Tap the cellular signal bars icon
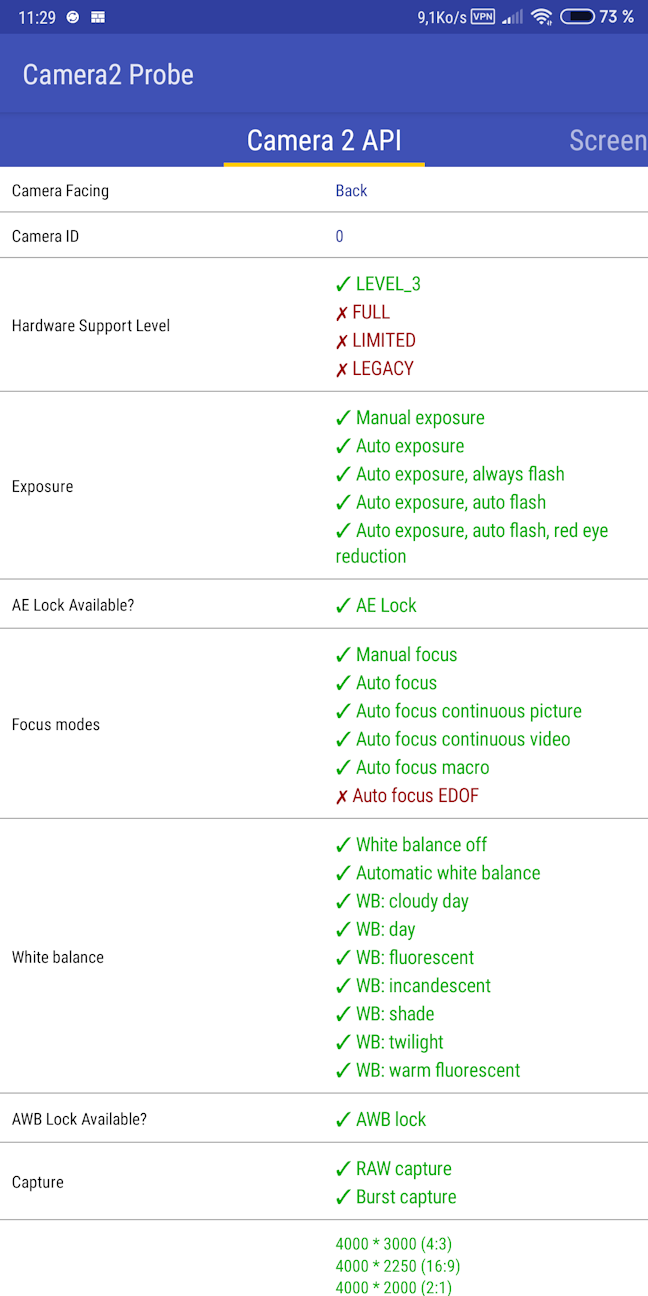The width and height of the screenshot is (648, 1296). coord(512,17)
